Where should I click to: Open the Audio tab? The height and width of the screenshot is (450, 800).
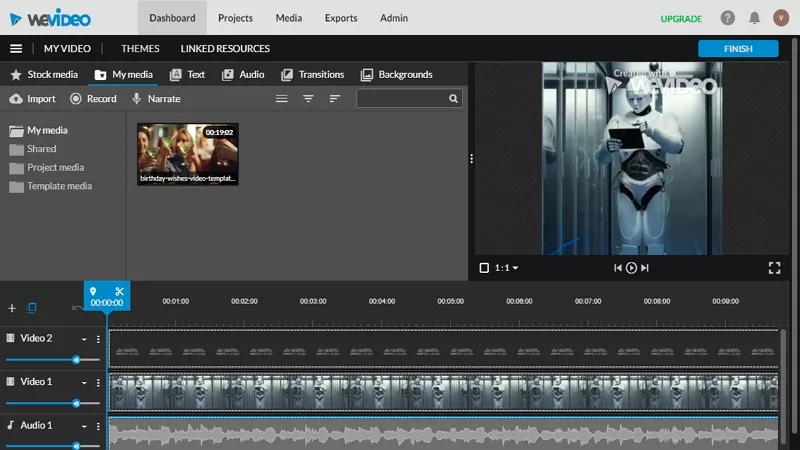[243, 74]
